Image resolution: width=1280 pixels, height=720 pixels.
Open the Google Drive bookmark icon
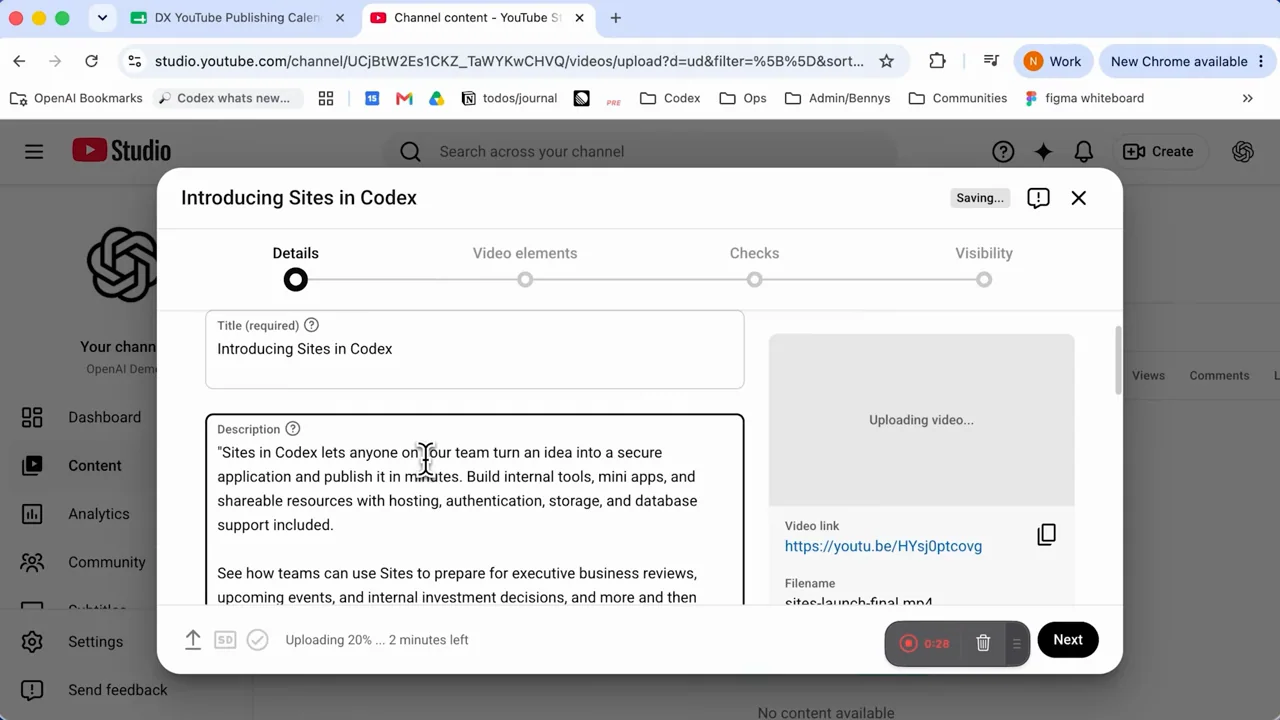tap(436, 98)
